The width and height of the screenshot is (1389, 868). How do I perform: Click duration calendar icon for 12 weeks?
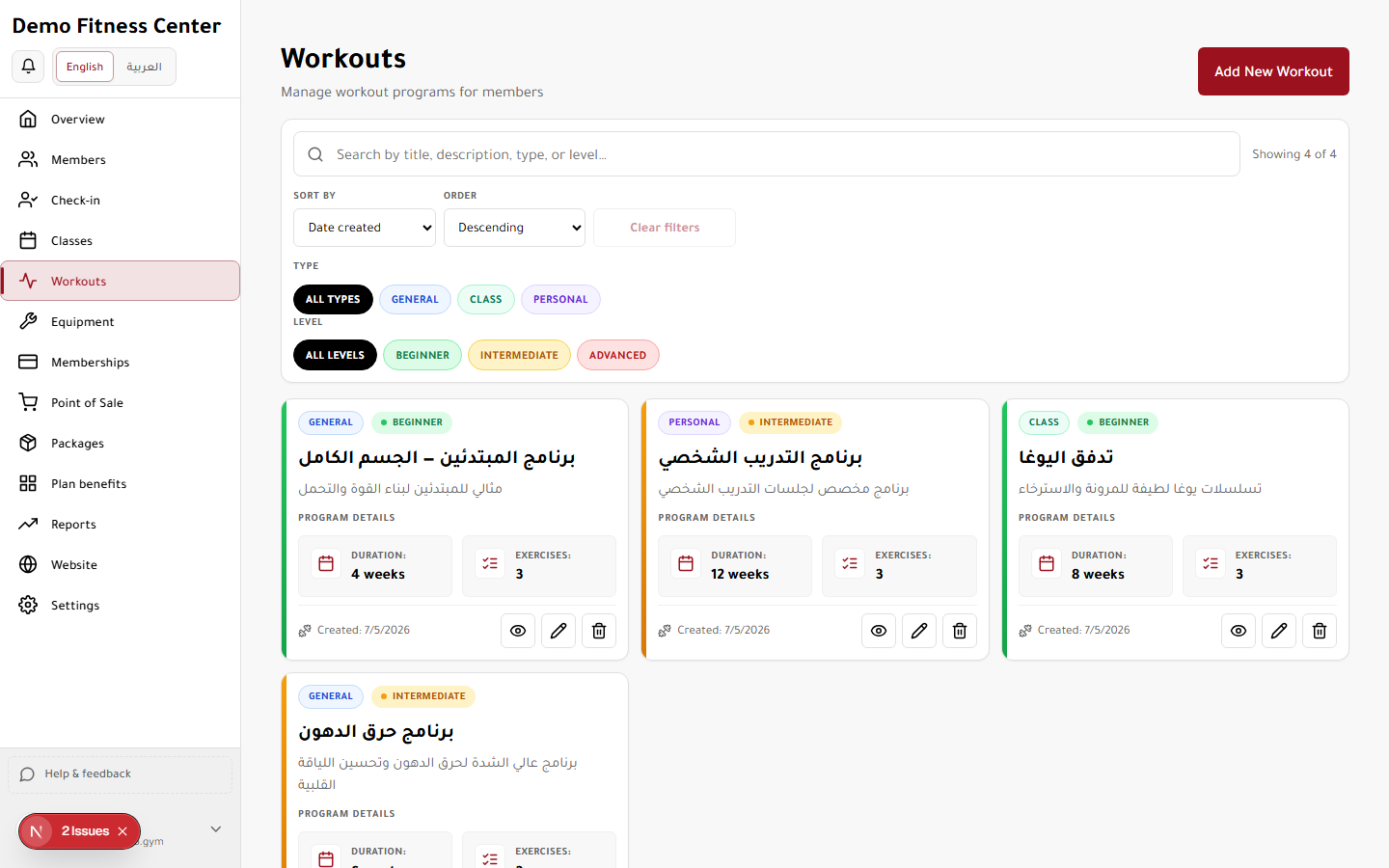click(x=686, y=564)
